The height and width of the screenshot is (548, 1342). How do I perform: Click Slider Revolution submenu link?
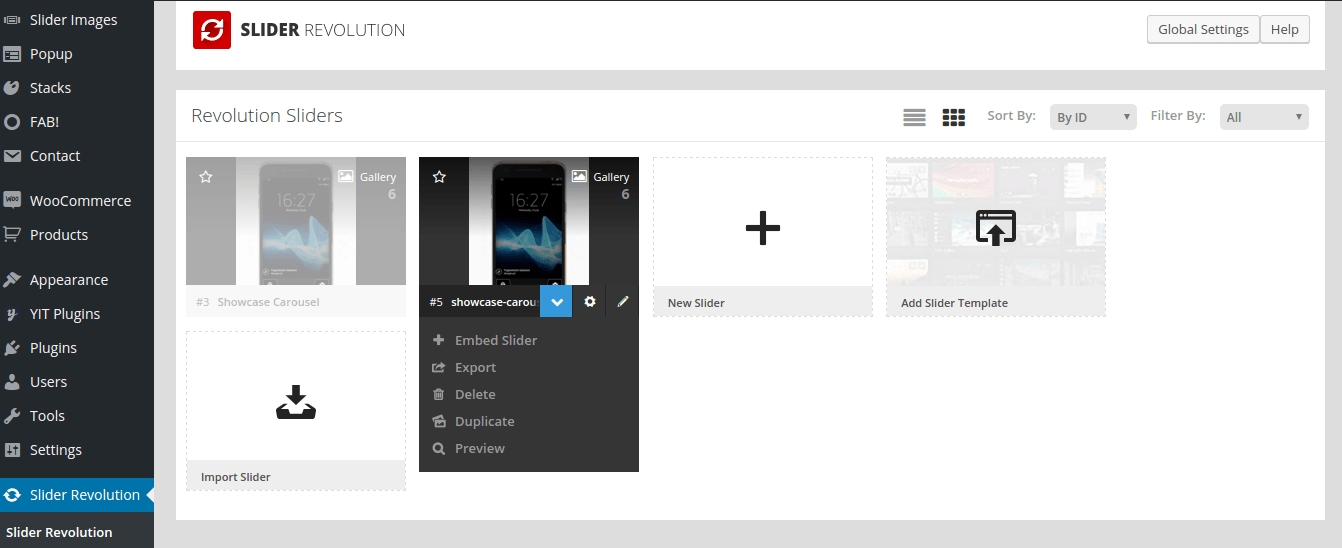pyautogui.click(x=59, y=532)
